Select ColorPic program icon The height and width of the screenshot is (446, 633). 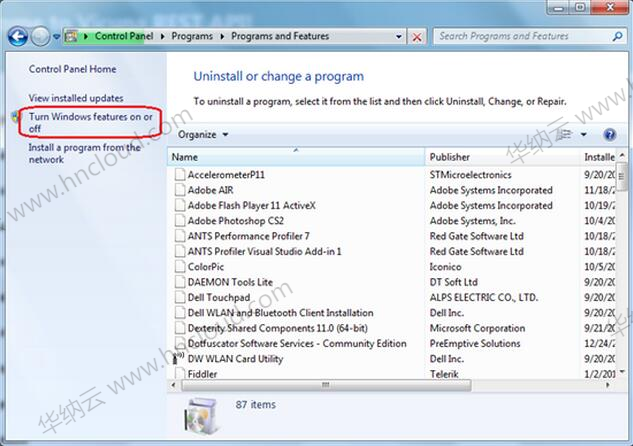coord(180,267)
